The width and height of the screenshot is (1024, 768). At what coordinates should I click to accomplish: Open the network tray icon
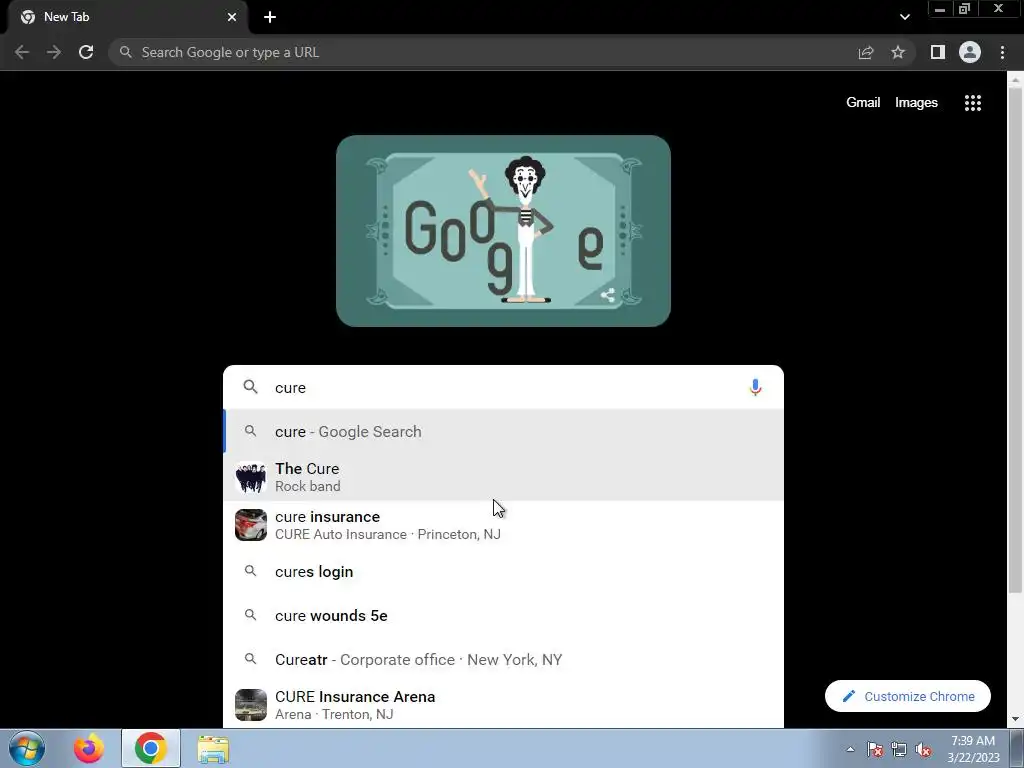899,749
